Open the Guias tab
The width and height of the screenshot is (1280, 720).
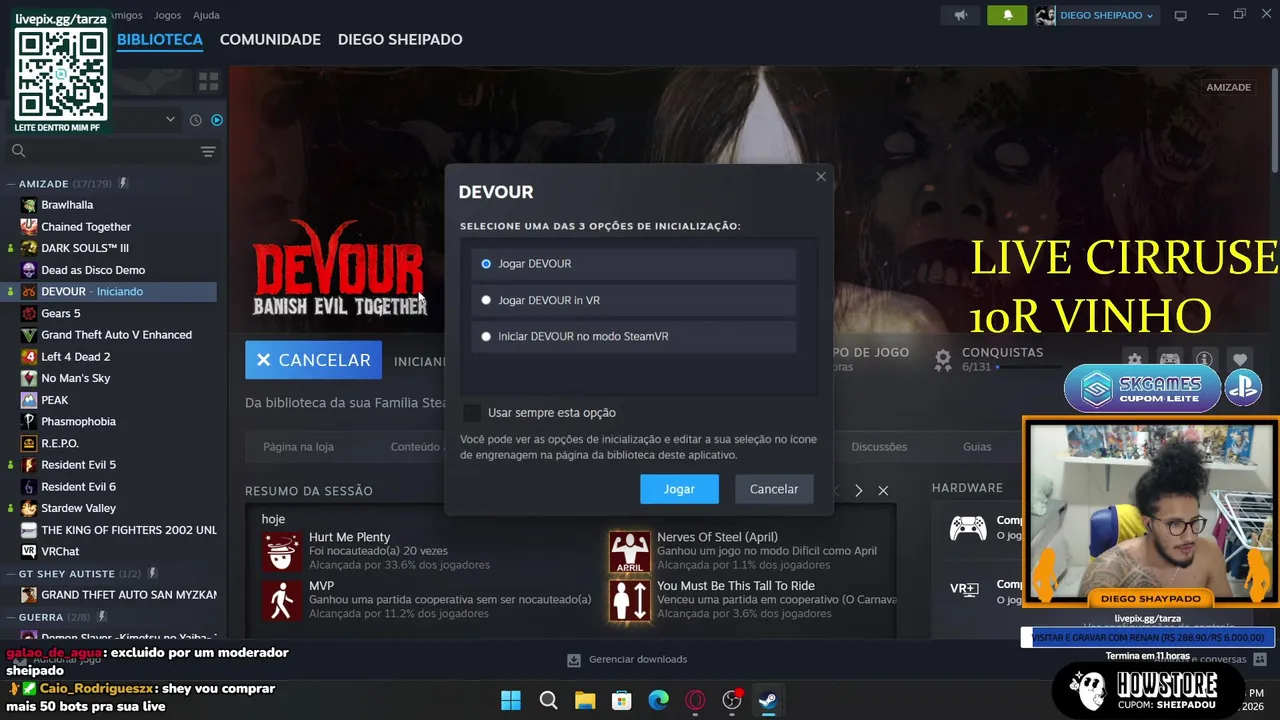pyautogui.click(x=977, y=447)
